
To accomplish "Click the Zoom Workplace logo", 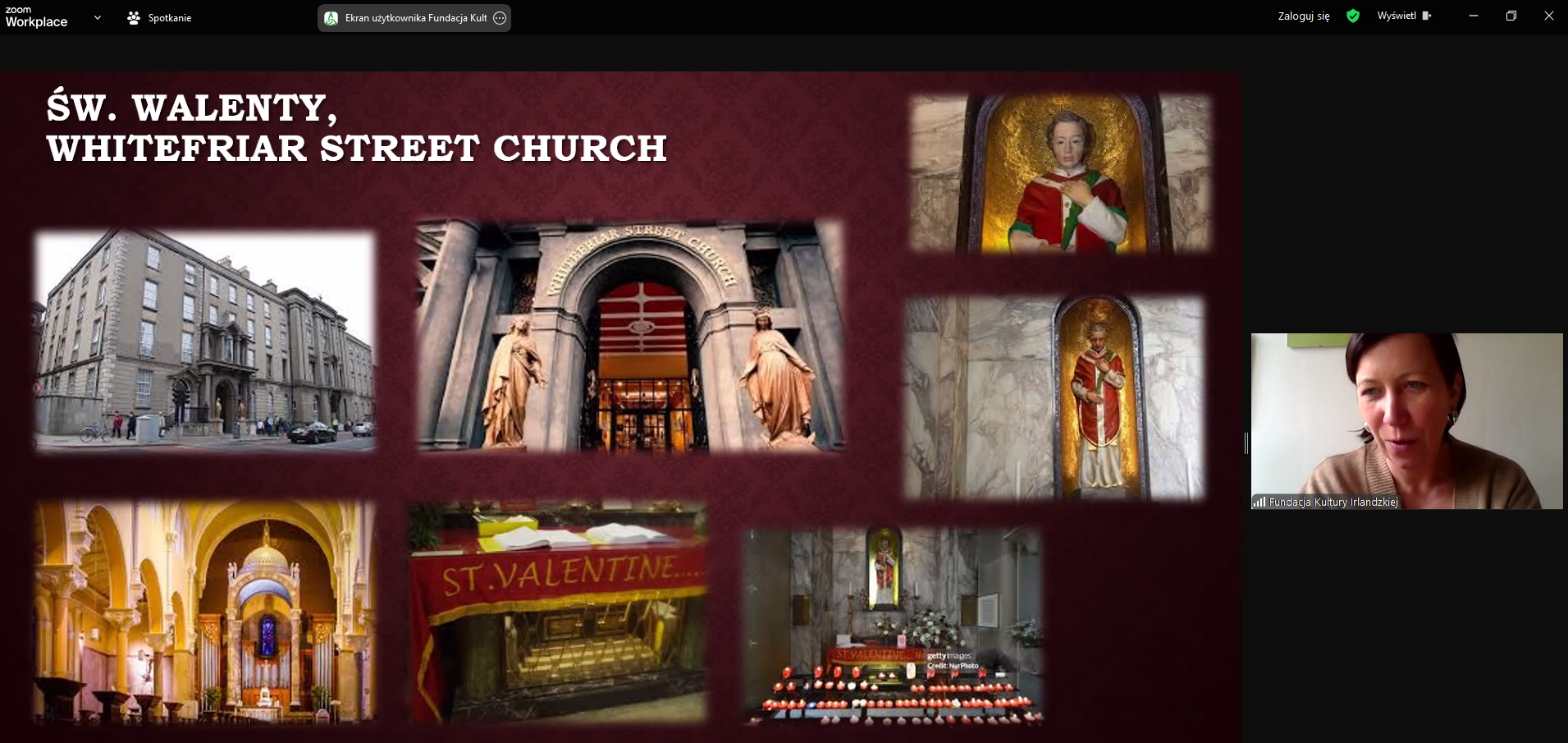I will point(36,17).
